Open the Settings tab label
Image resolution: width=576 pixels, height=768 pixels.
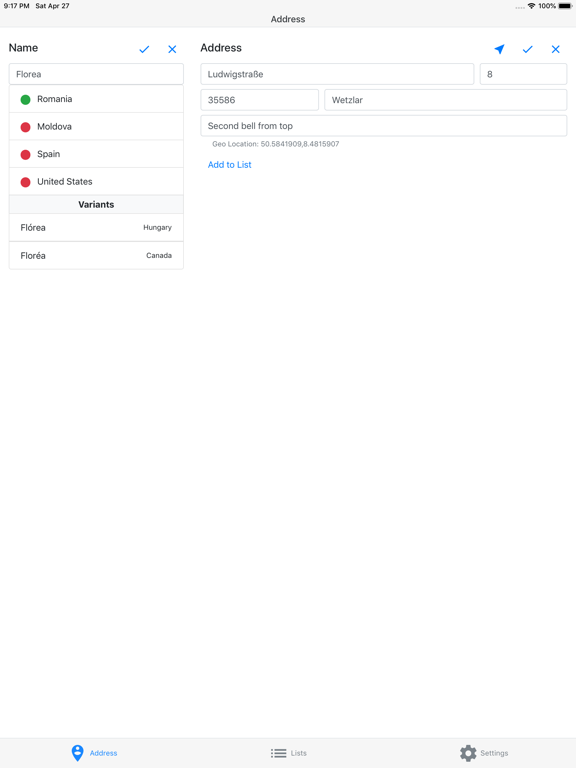coord(494,753)
